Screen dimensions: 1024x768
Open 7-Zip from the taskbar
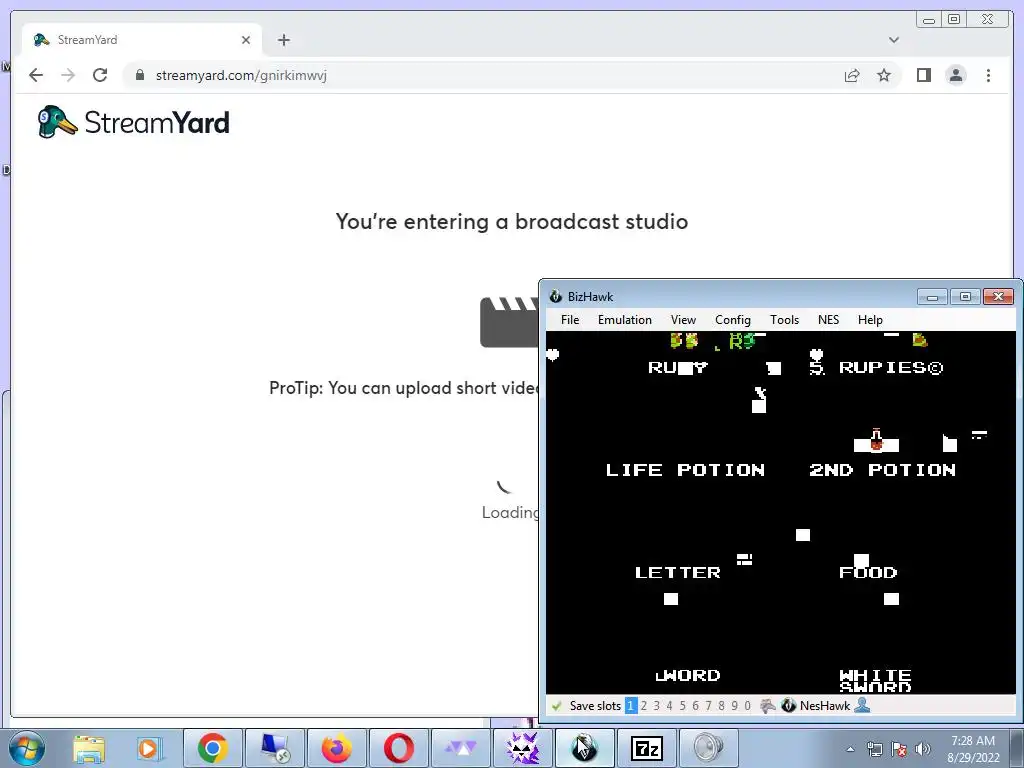click(647, 748)
